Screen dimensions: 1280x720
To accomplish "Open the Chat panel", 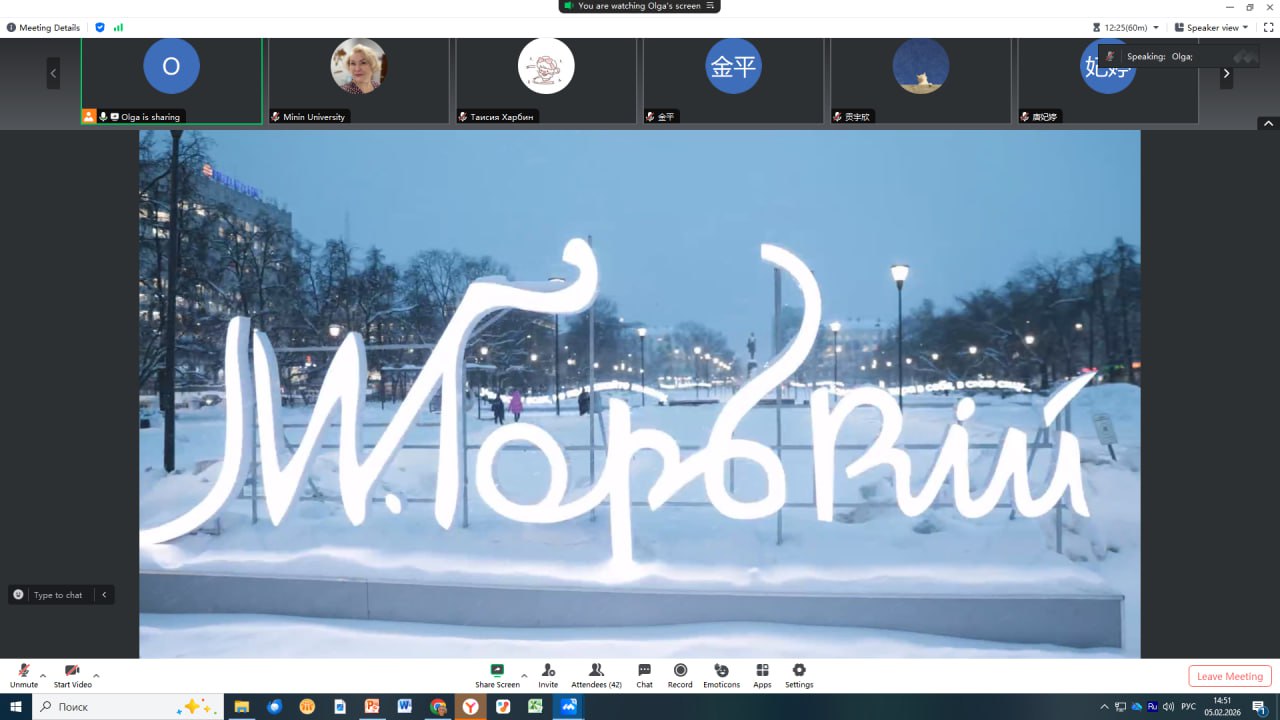I will coord(644,670).
